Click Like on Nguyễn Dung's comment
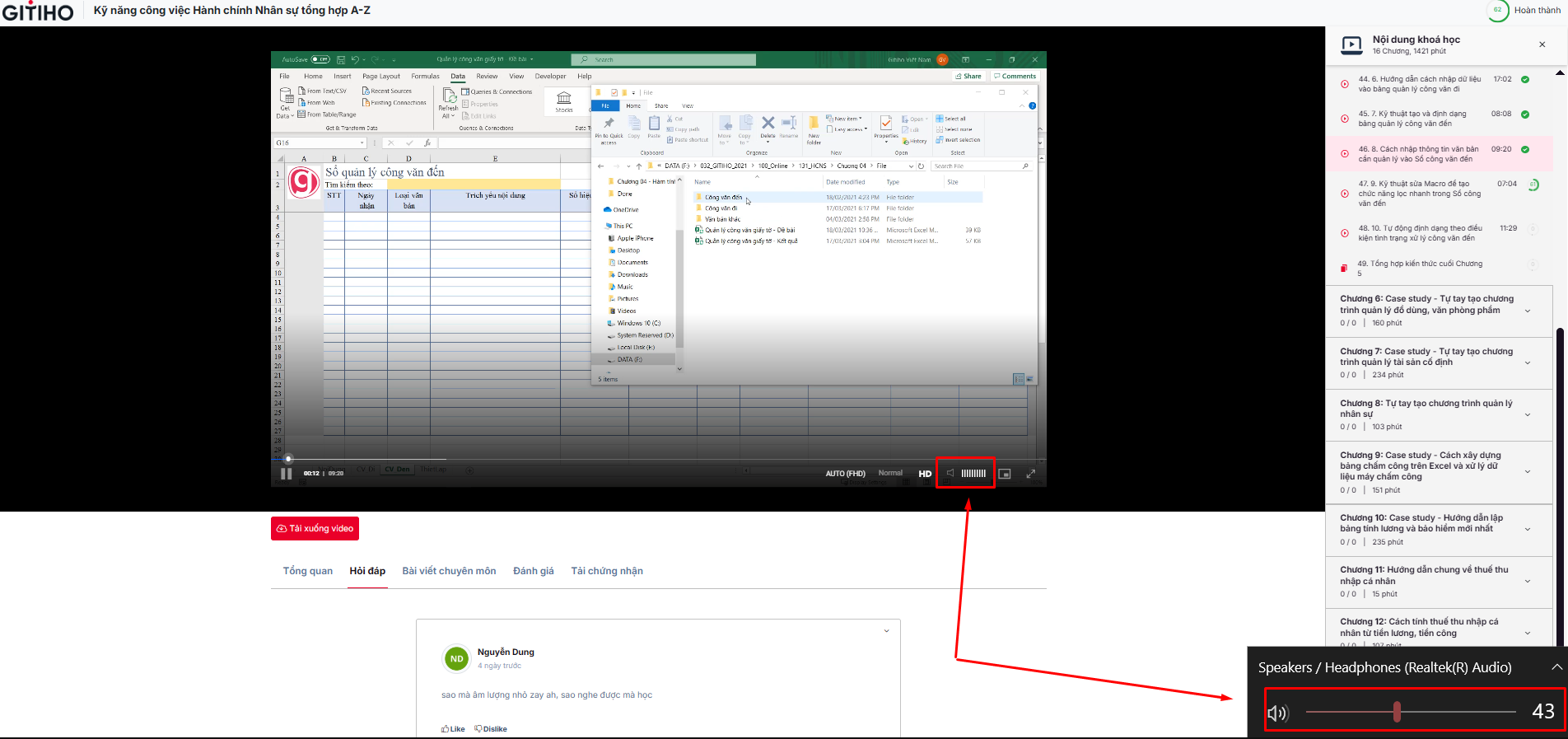Image resolution: width=1568 pixels, height=739 pixels. pyautogui.click(x=453, y=729)
